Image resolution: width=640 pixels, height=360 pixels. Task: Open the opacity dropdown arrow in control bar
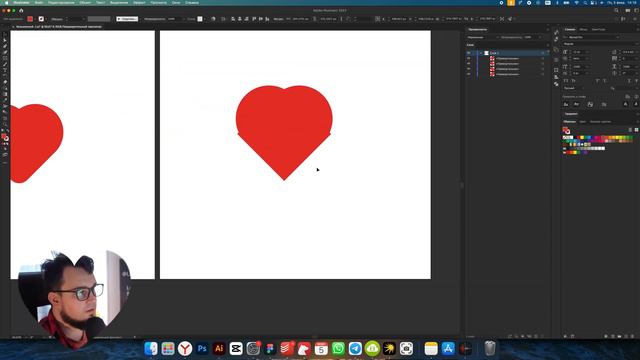click(x=184, y=19)
